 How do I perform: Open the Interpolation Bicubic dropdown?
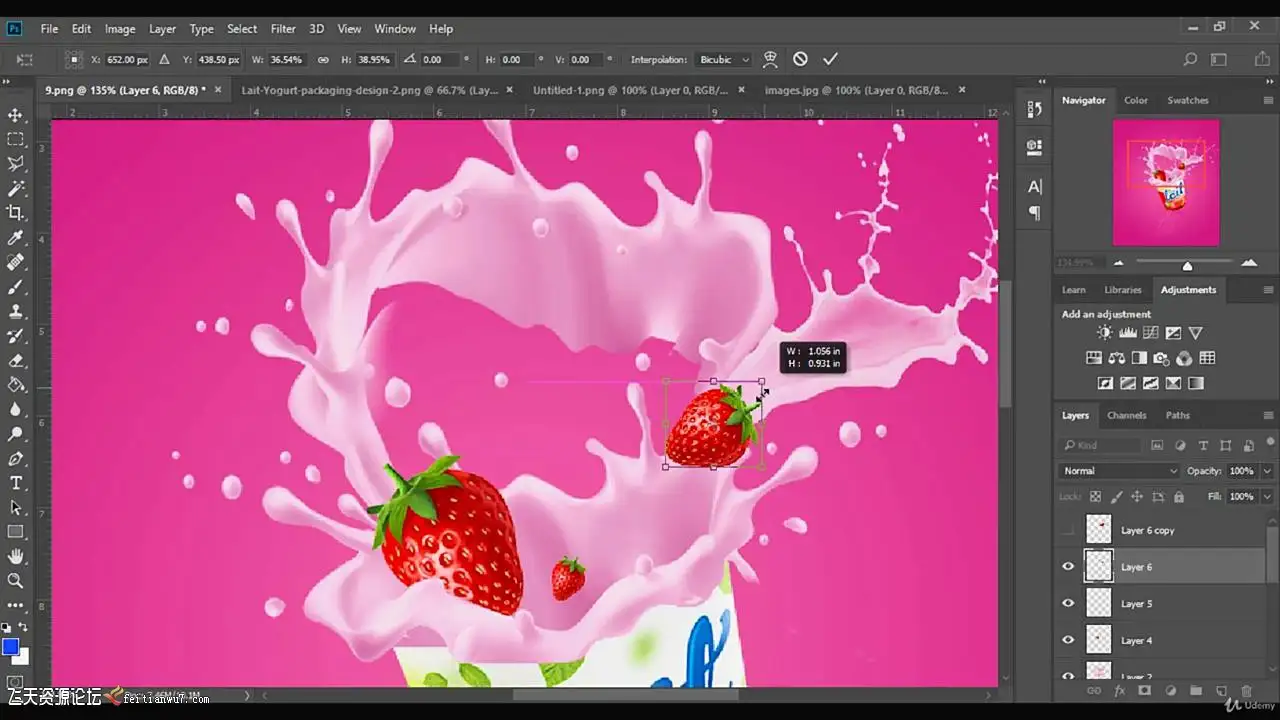pyautogui.click(x=723, y=60)
